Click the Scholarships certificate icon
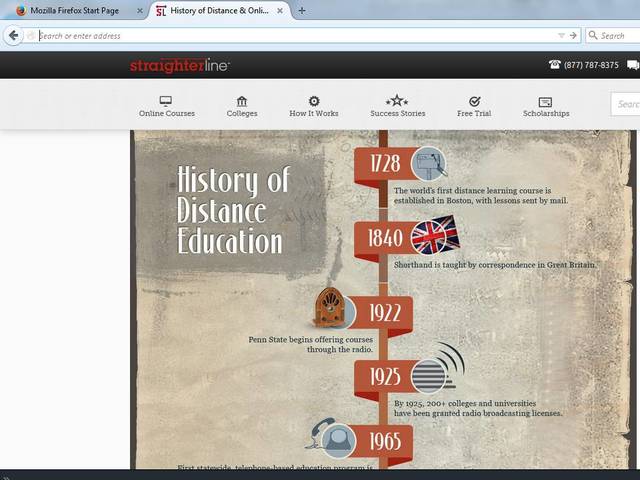This screenshot has height=480, width=640. tap(545, 101)
